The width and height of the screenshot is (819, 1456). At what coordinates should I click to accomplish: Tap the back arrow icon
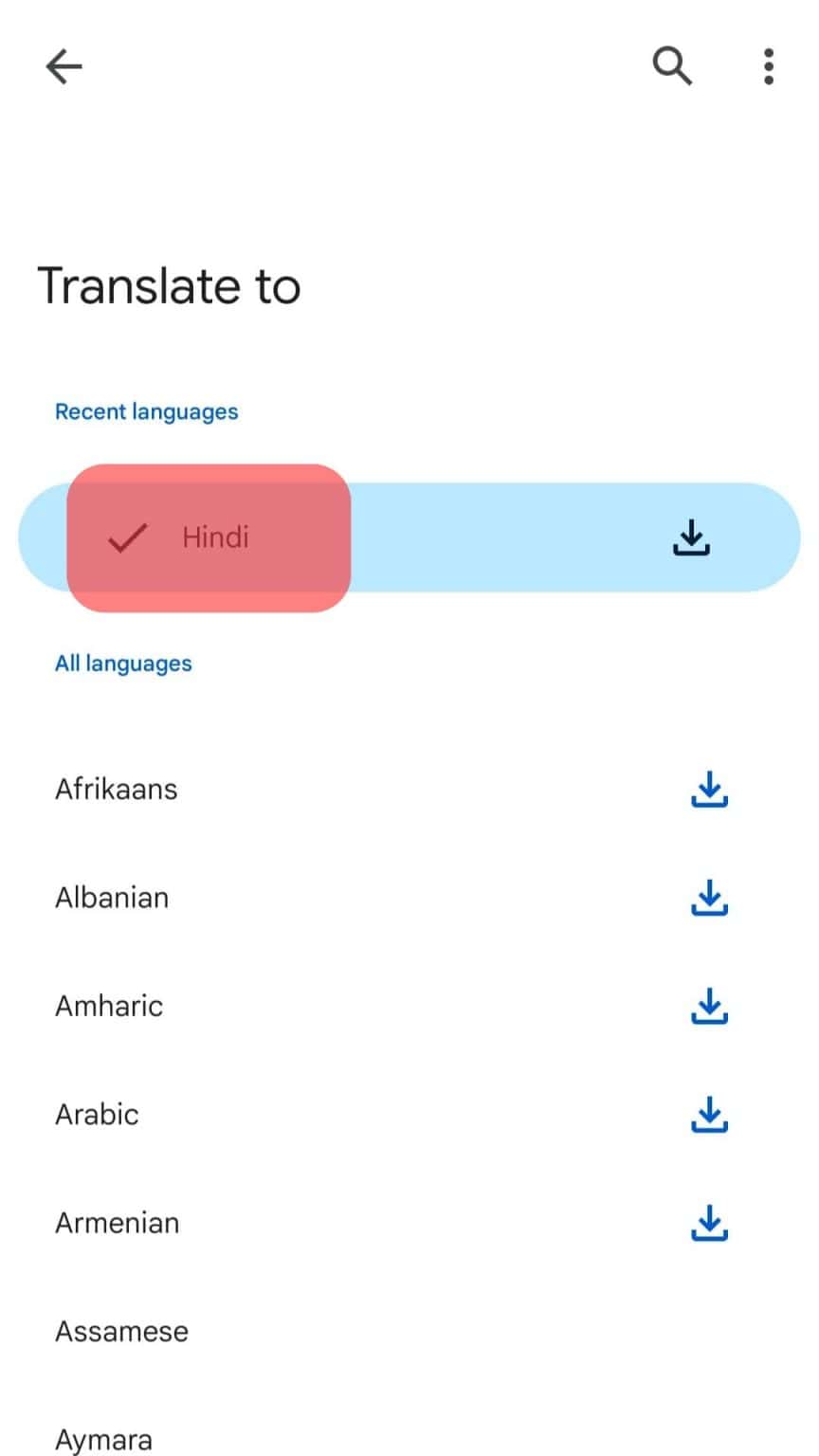coord(64,66)
